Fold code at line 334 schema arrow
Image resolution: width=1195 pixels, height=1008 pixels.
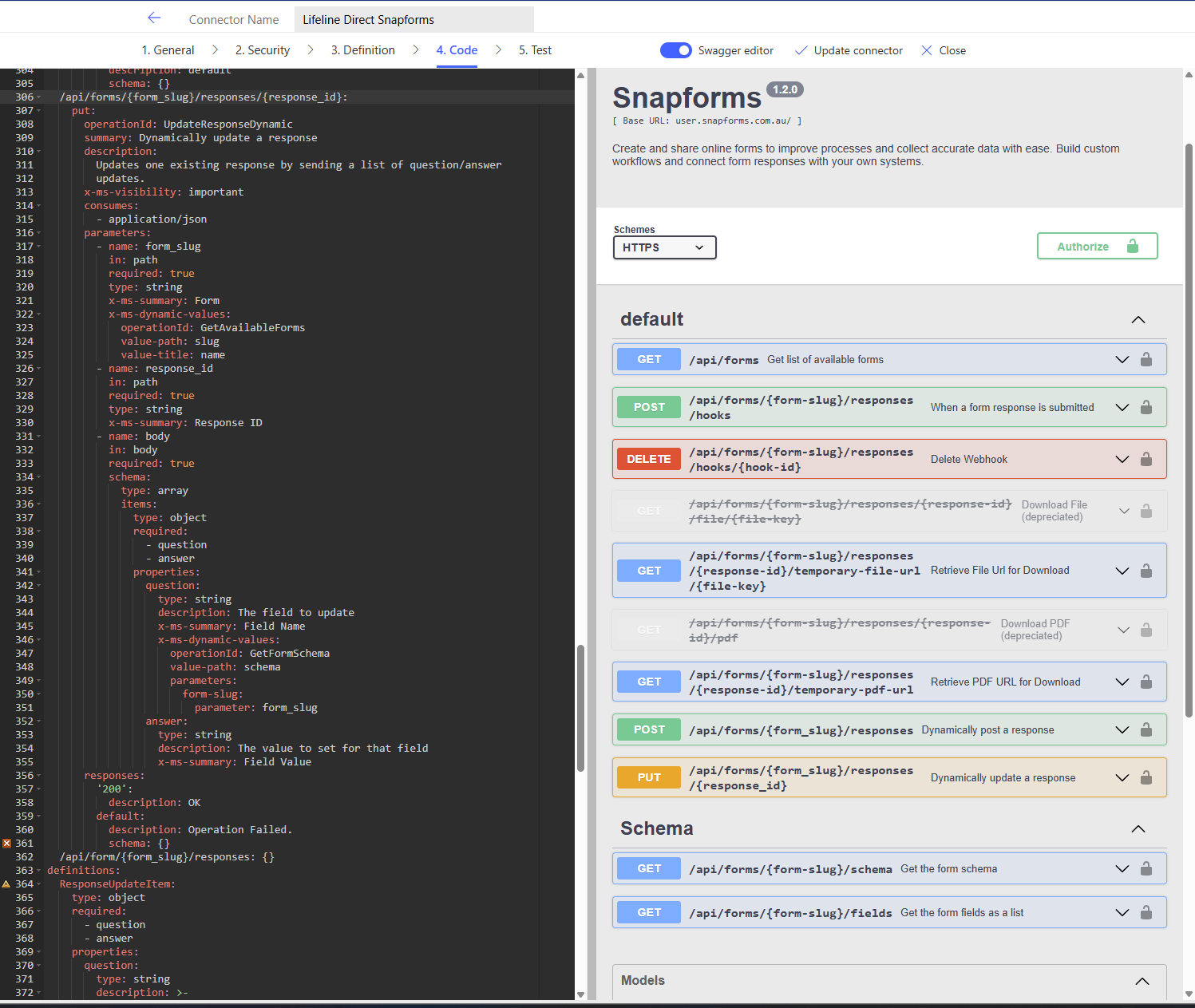click(38, 476)
